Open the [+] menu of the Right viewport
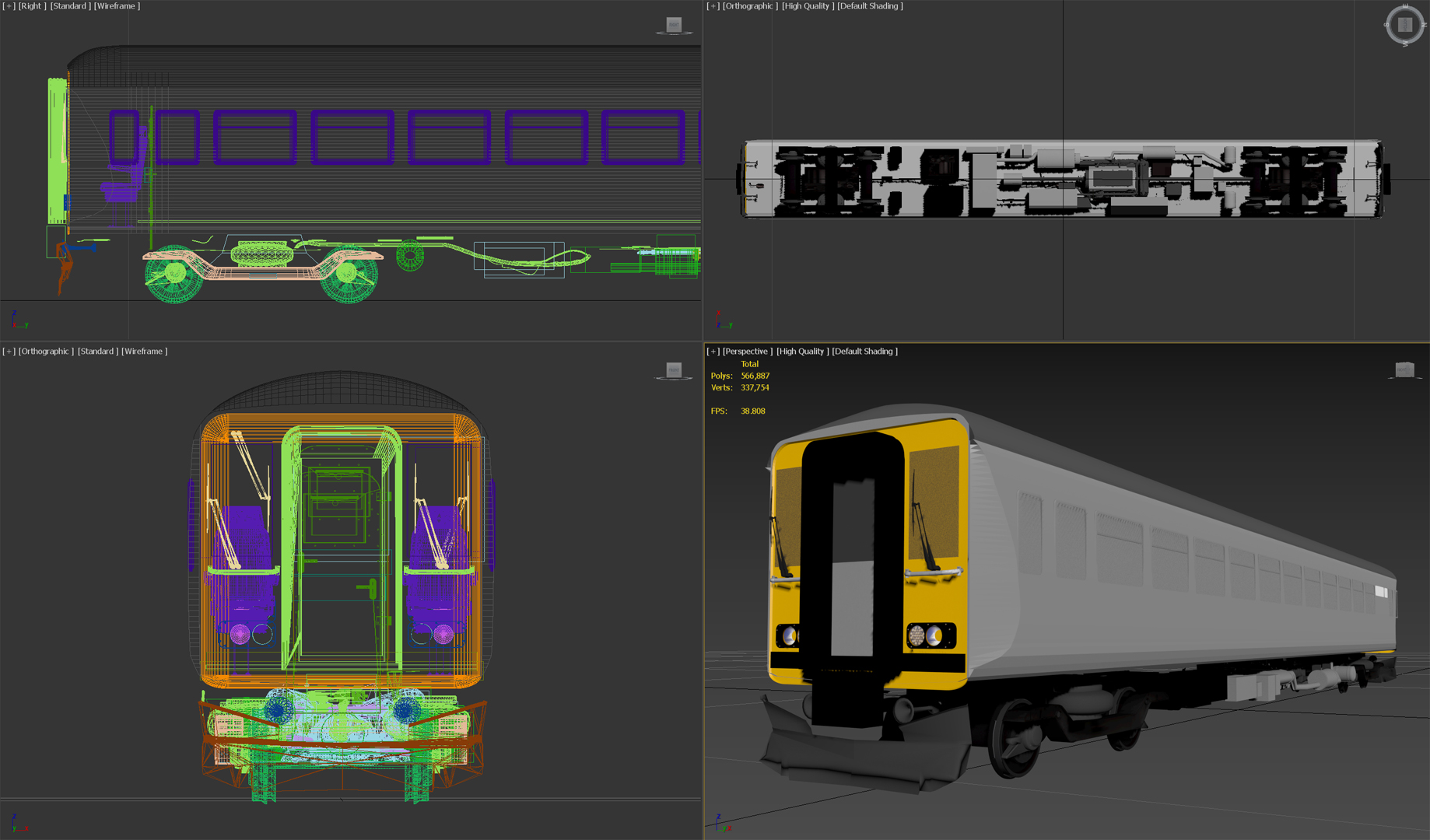Viewport: 1430px width, 840px height. pos(9,6)
